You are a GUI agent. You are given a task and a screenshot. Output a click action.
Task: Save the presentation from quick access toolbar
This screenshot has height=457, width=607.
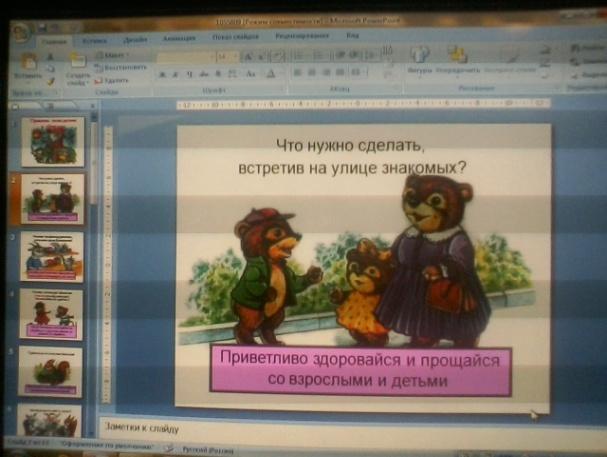(x=43, y=27)
